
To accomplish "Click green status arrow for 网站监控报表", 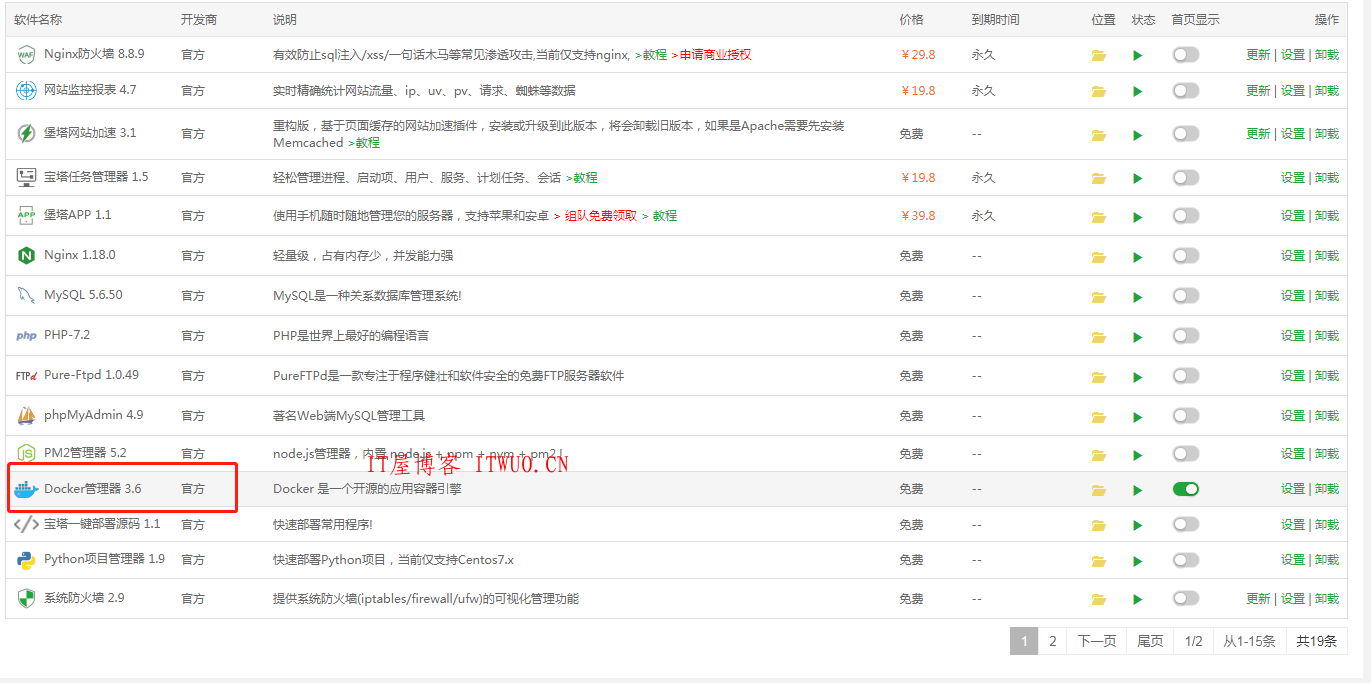I will pyautogui.click(x=1137, y=91).
